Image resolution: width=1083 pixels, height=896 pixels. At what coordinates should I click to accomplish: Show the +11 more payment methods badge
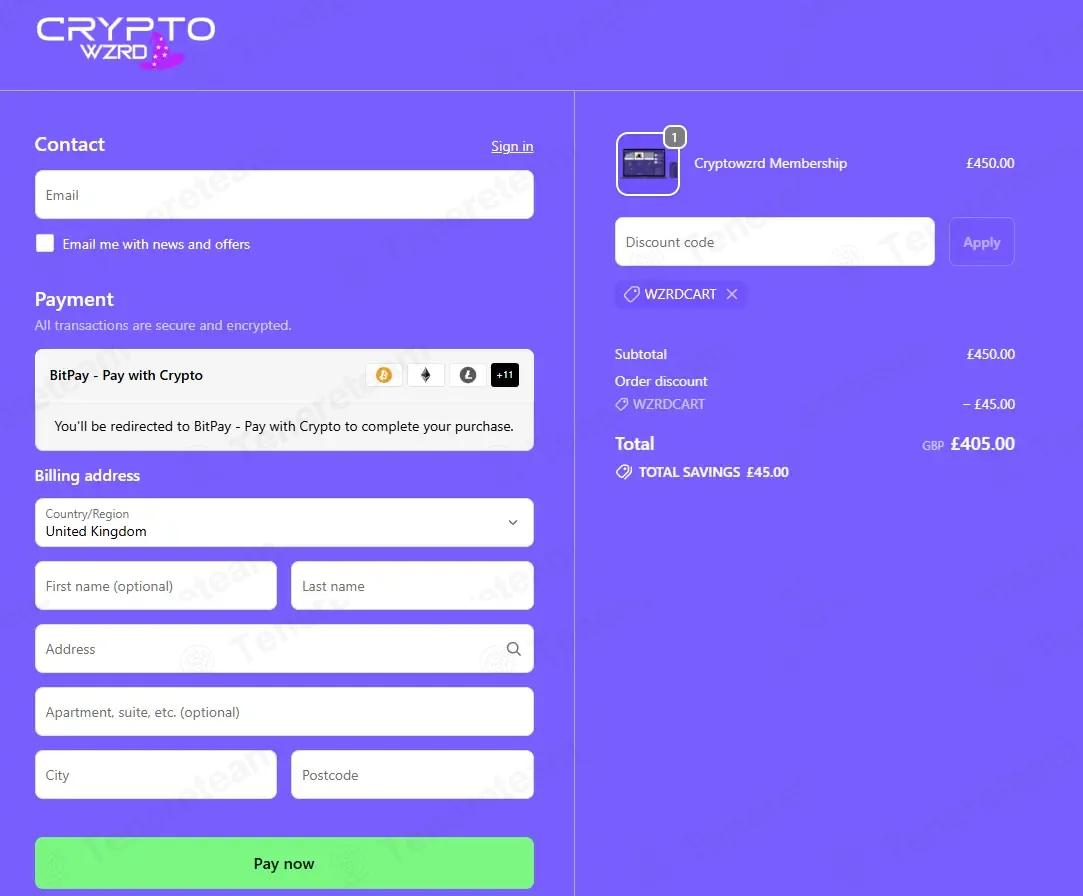pyautogui.click(x=505, y=375)
